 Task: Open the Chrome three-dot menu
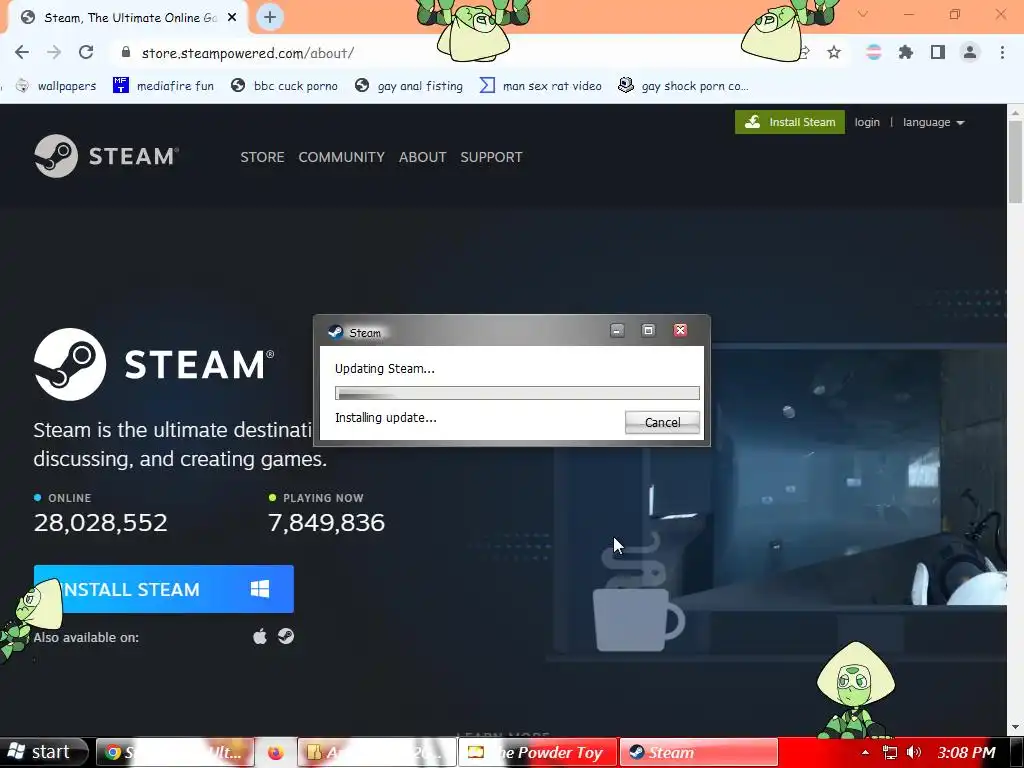[x=1002, y=52]
